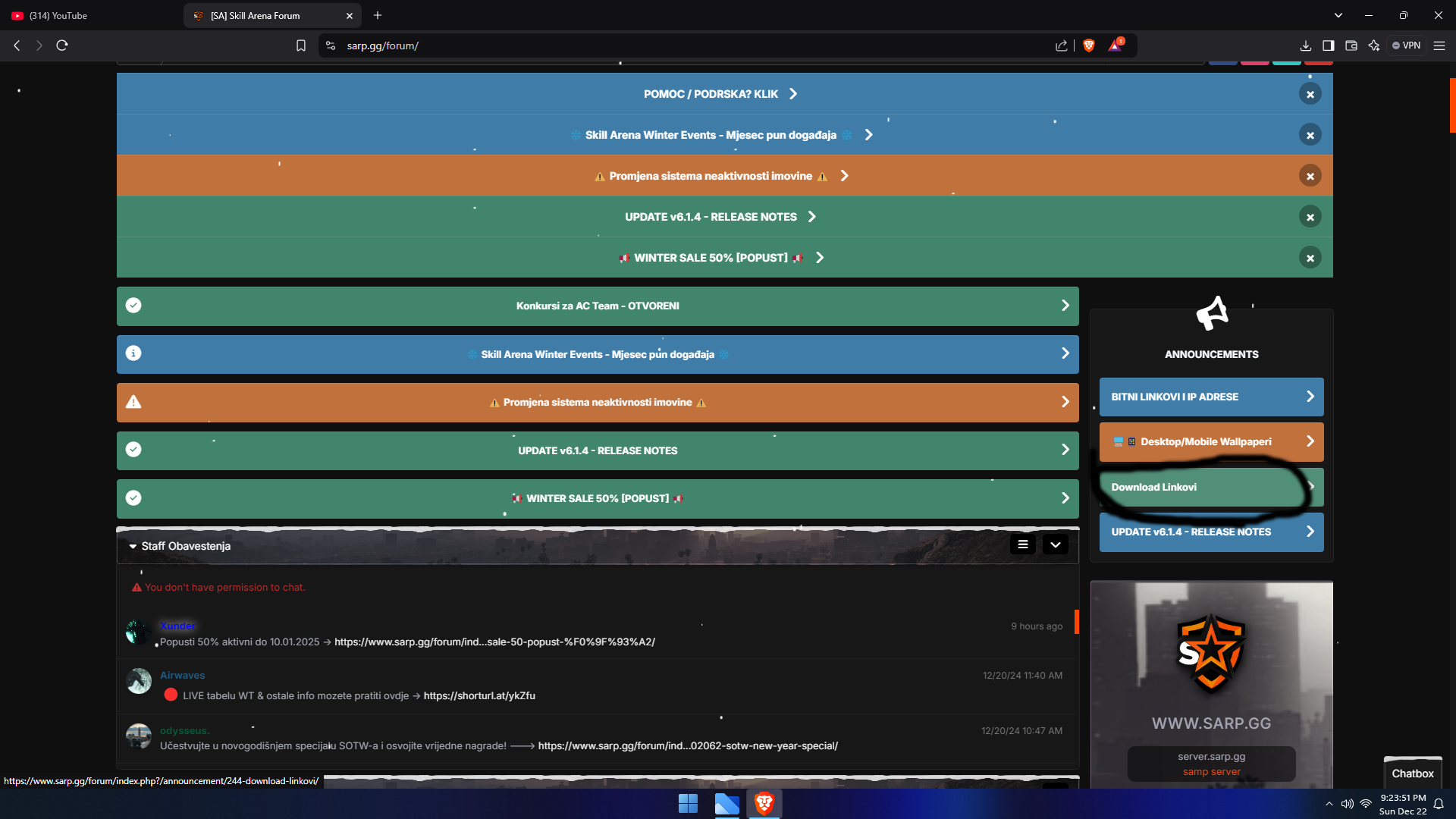Open the Windows Start menu

688,804
